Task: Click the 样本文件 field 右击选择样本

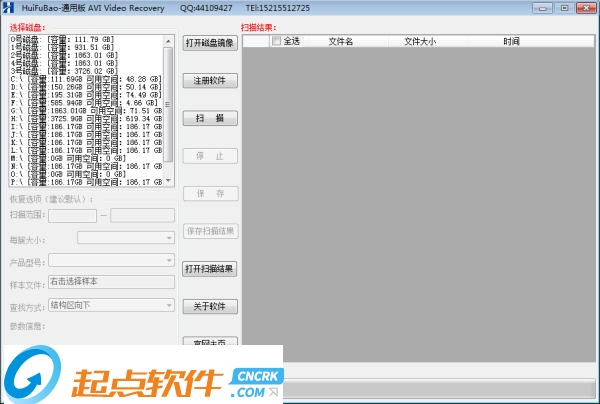Action: [111, 282]
